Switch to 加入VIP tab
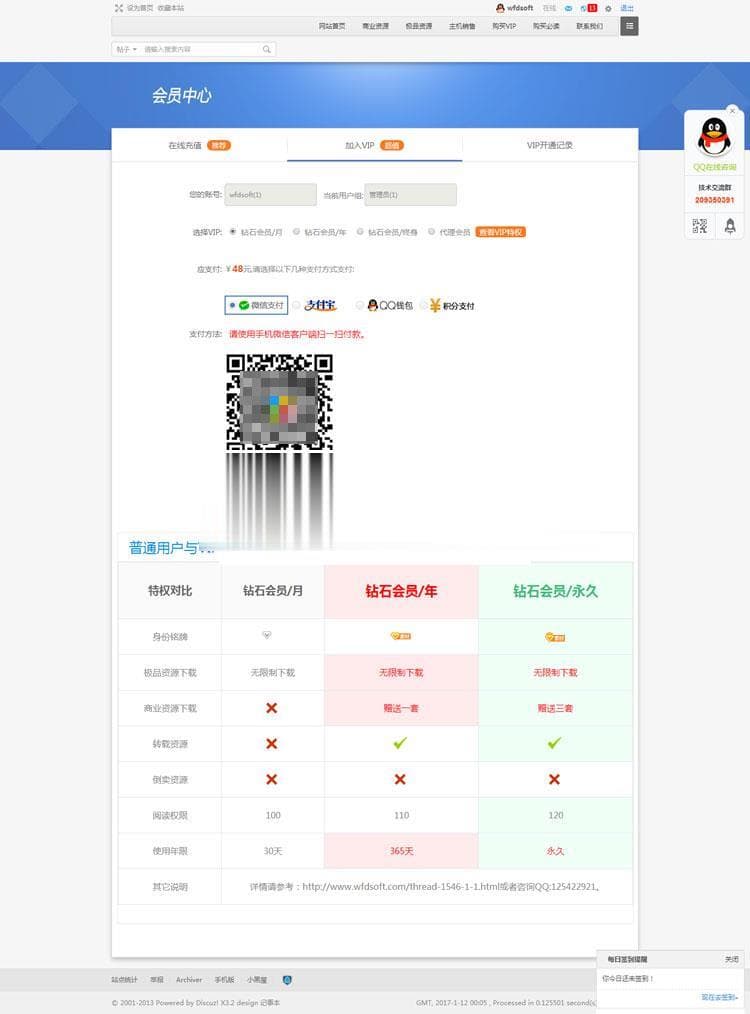The image size is (750, 1014). (374, 146)
